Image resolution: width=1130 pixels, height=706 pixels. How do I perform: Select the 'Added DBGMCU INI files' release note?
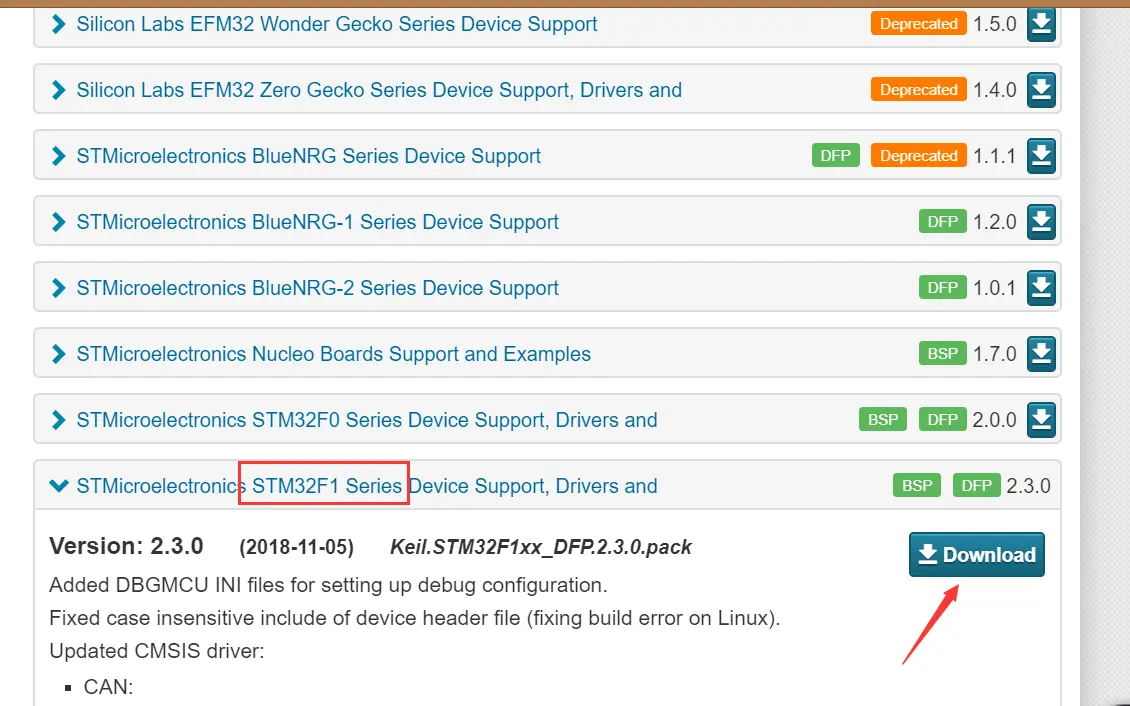click(x=329, y=585)
